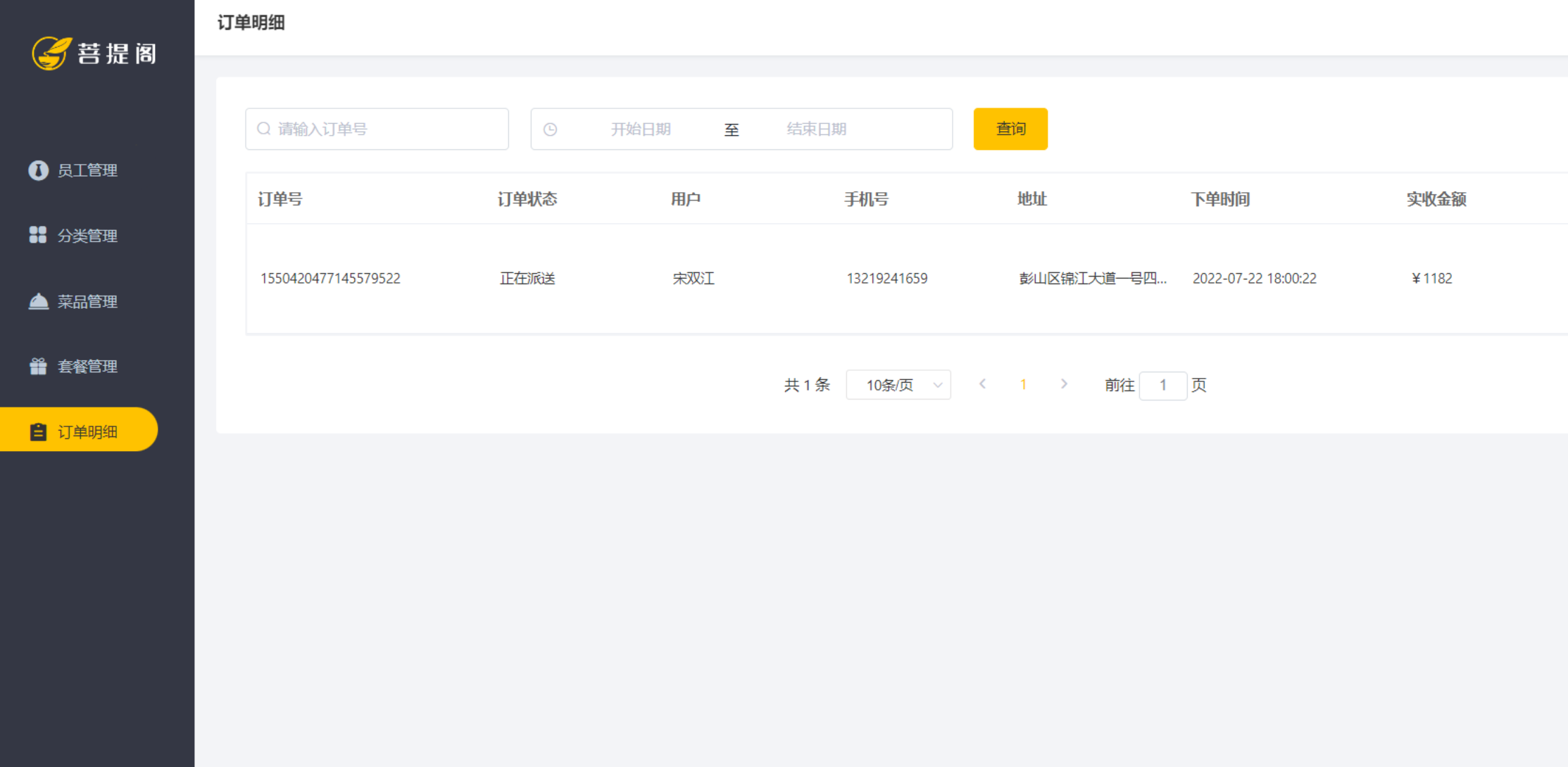Click order number 1550420477145579522
This screenshot has height=767, width=1568.
pyautogui.click(x=330, y=279)
